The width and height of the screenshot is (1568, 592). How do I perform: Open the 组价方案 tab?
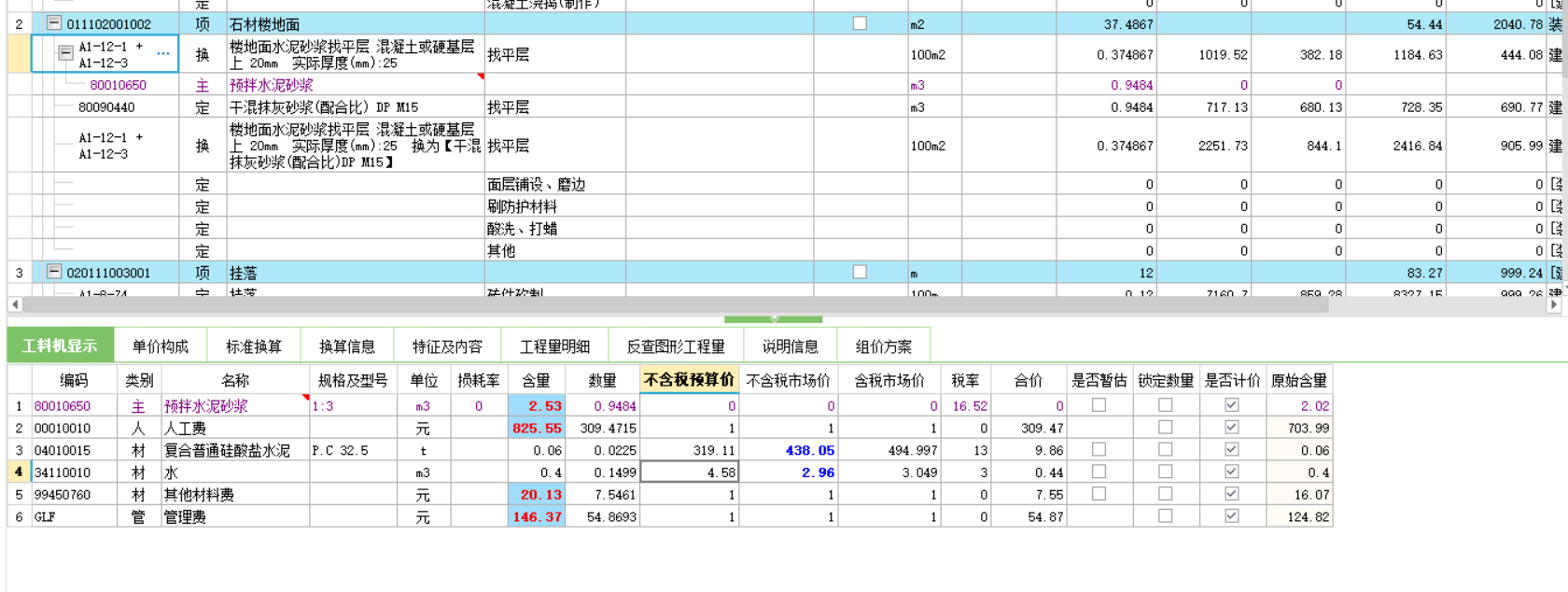click(x=883, y=345)
